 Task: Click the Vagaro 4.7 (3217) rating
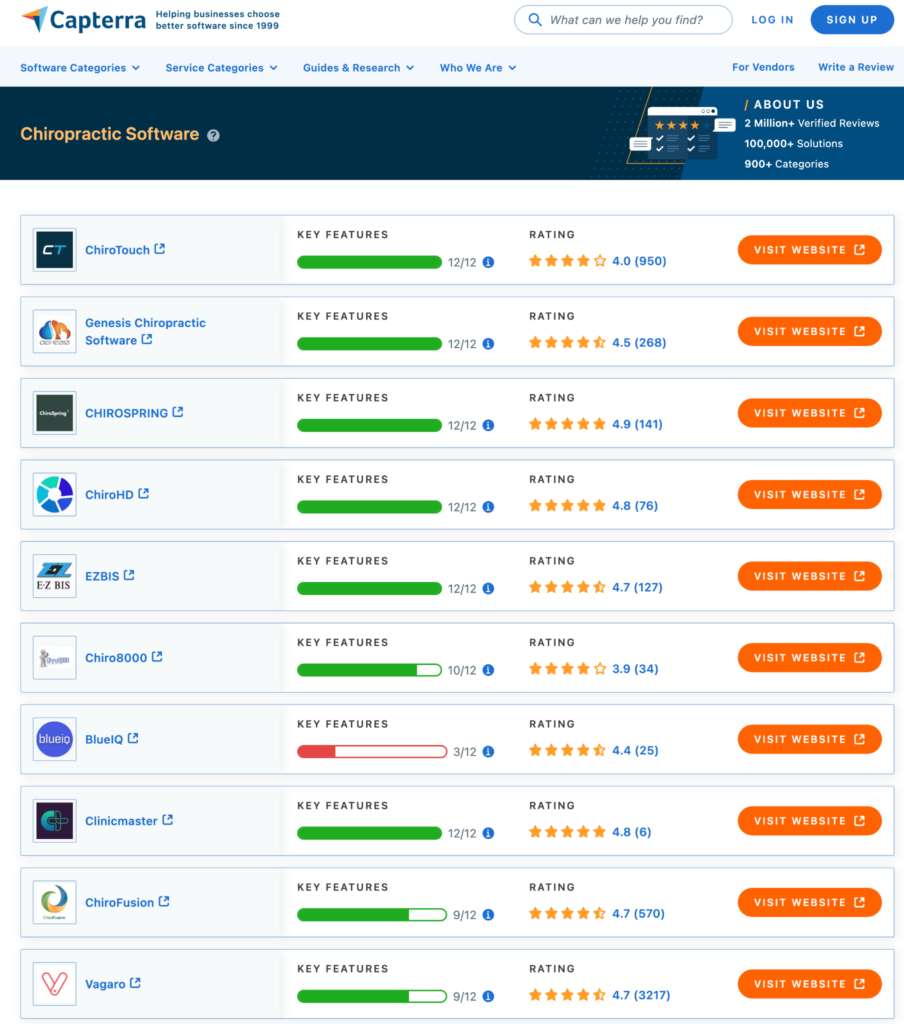[x=600, y=995]
